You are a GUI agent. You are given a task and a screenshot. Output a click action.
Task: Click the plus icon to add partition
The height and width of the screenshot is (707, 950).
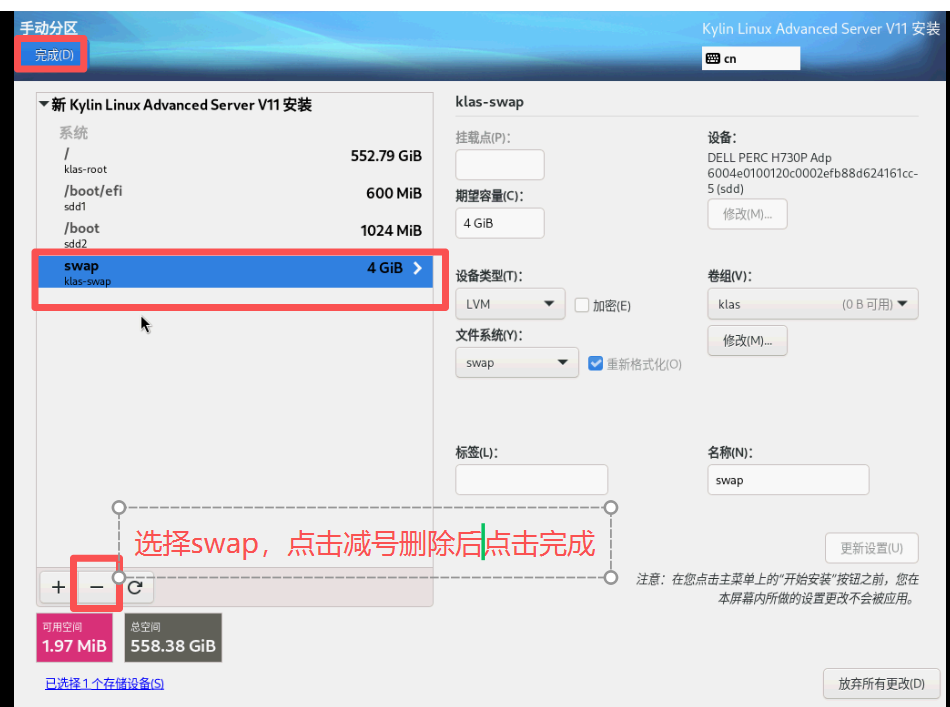(58, 587)
